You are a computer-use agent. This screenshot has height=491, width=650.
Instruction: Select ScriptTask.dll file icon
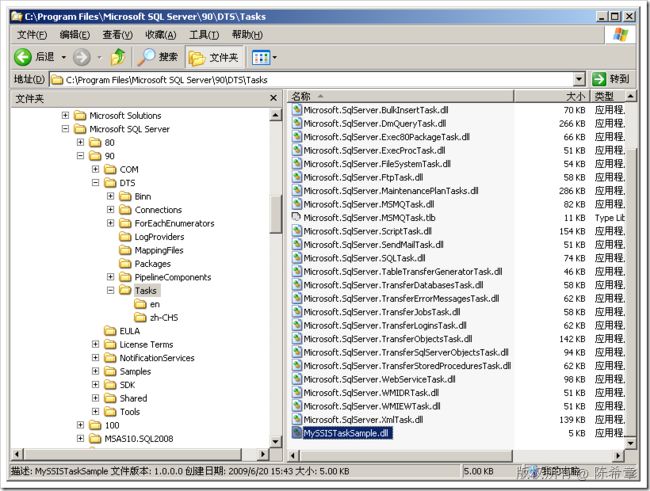click(296, 231)
